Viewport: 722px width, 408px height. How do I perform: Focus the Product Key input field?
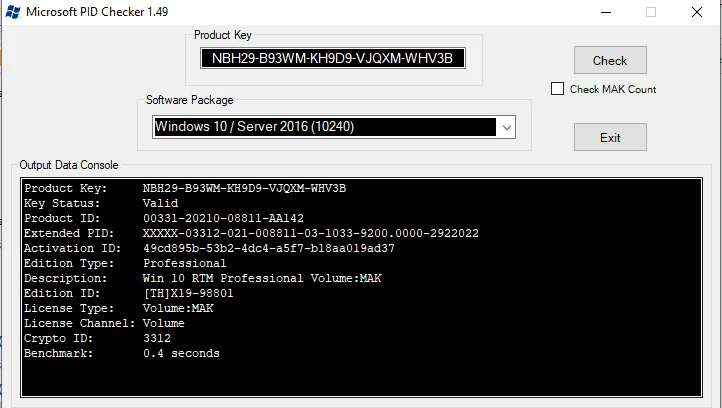click(332, 58)
